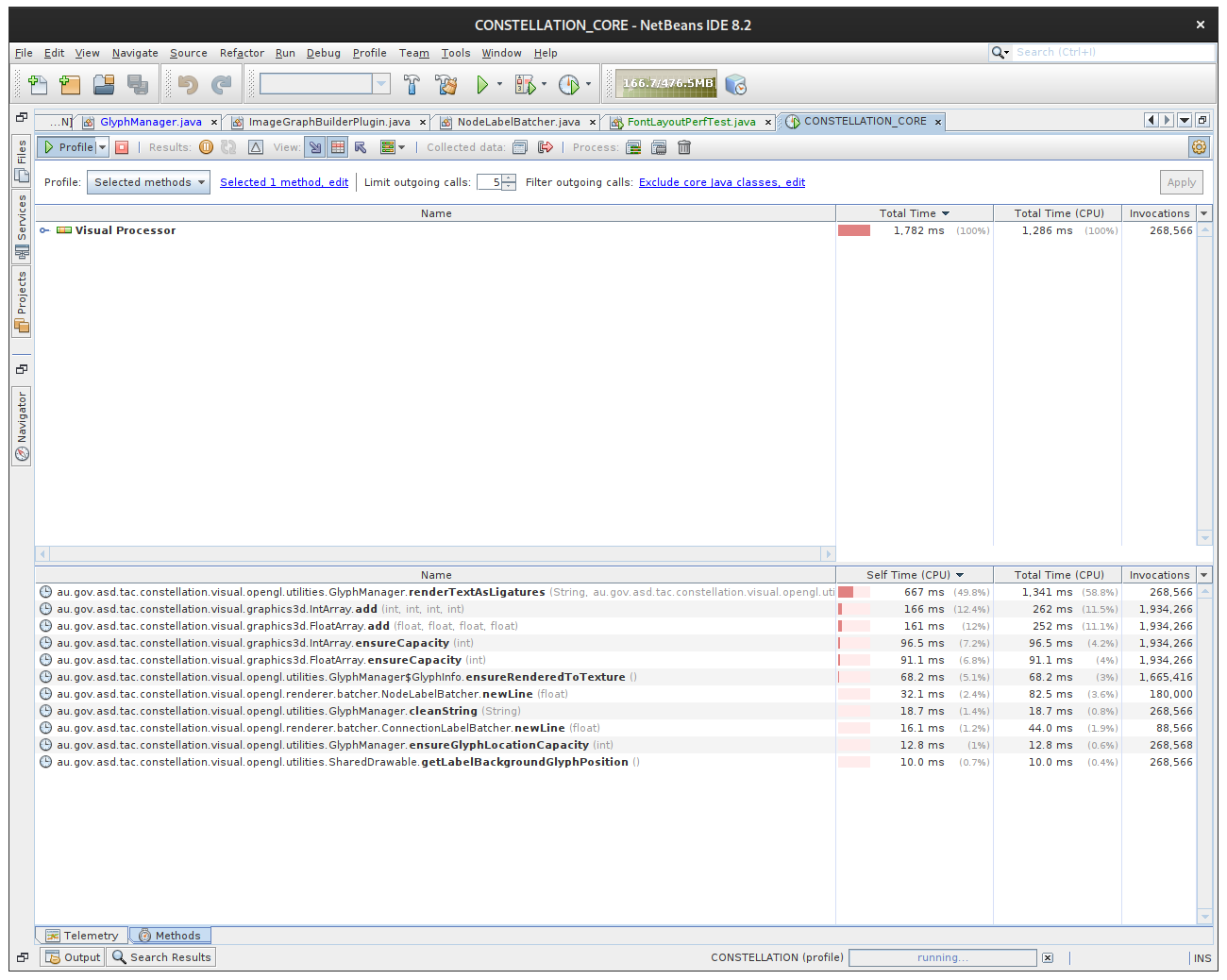Click the Apply button
Screen dimensions: 1227x980
1182,181
